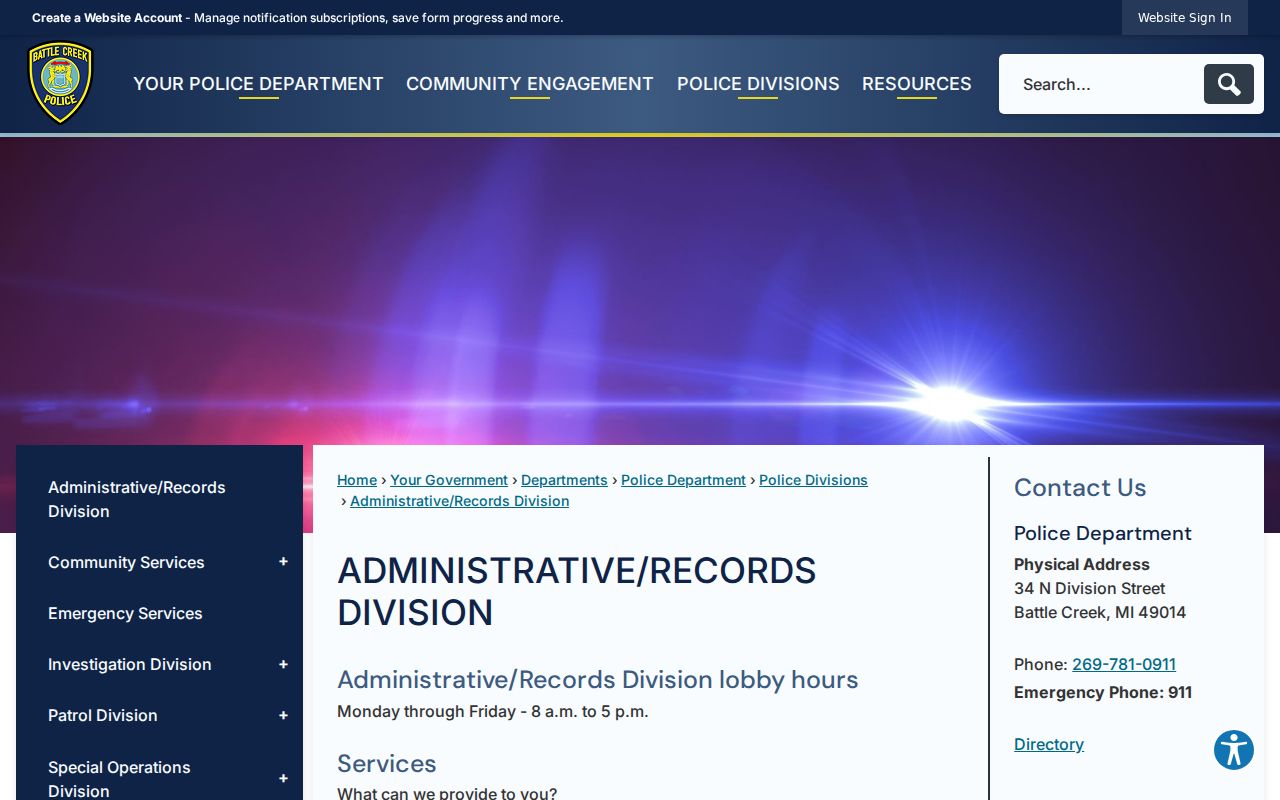1280x800 pixels.
Task: Call the phone number 269-781-0911 link
Action: [1124, 664]
